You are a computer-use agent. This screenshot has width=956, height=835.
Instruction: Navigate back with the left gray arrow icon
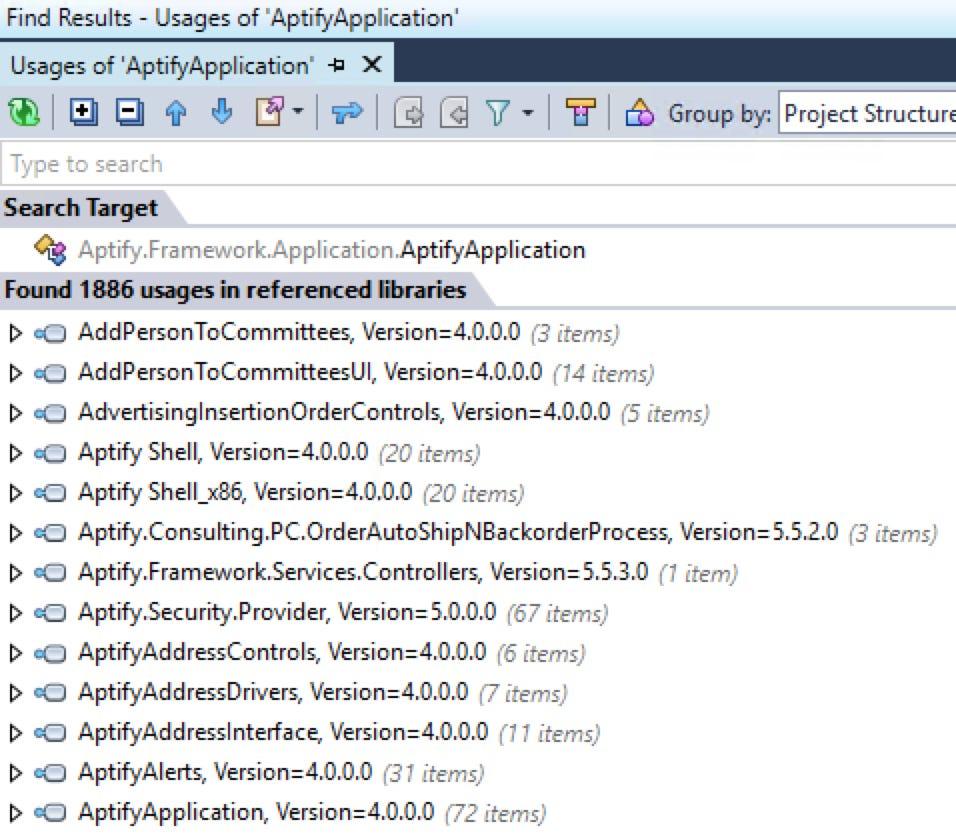click(410, 113)
